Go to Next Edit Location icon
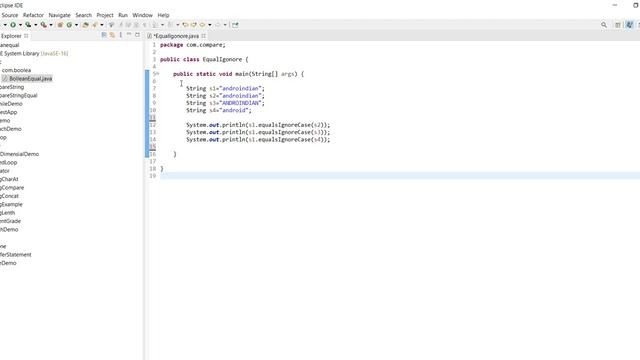Screen dimensions: 640x360 pyautogui.click(x=193, y=25)
